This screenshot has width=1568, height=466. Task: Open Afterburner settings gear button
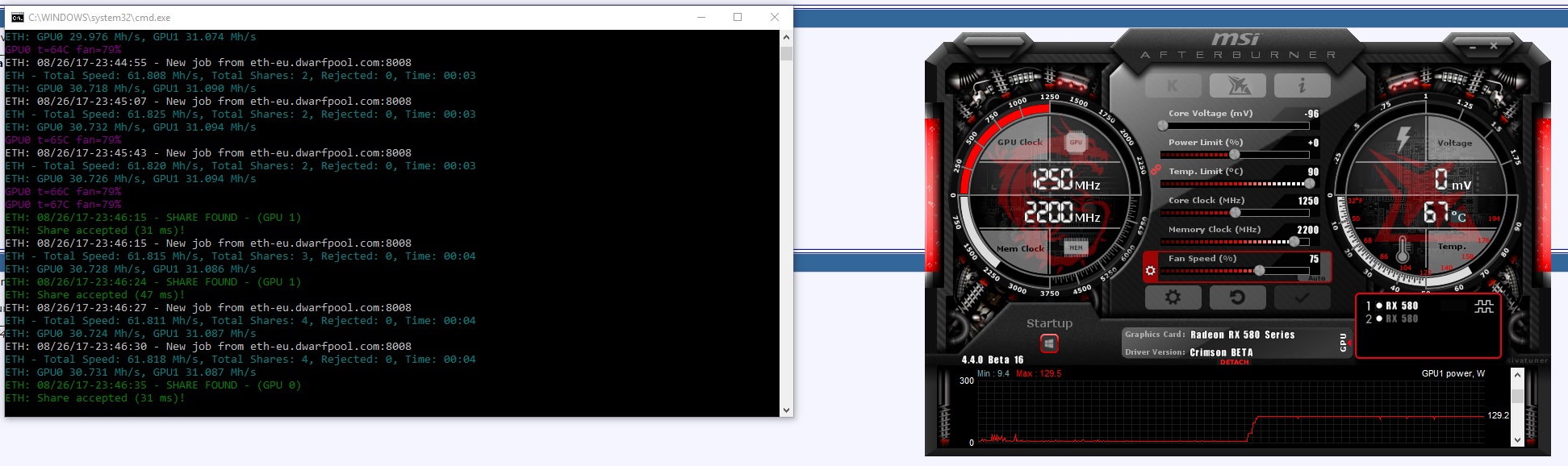tap(1173, 297)
